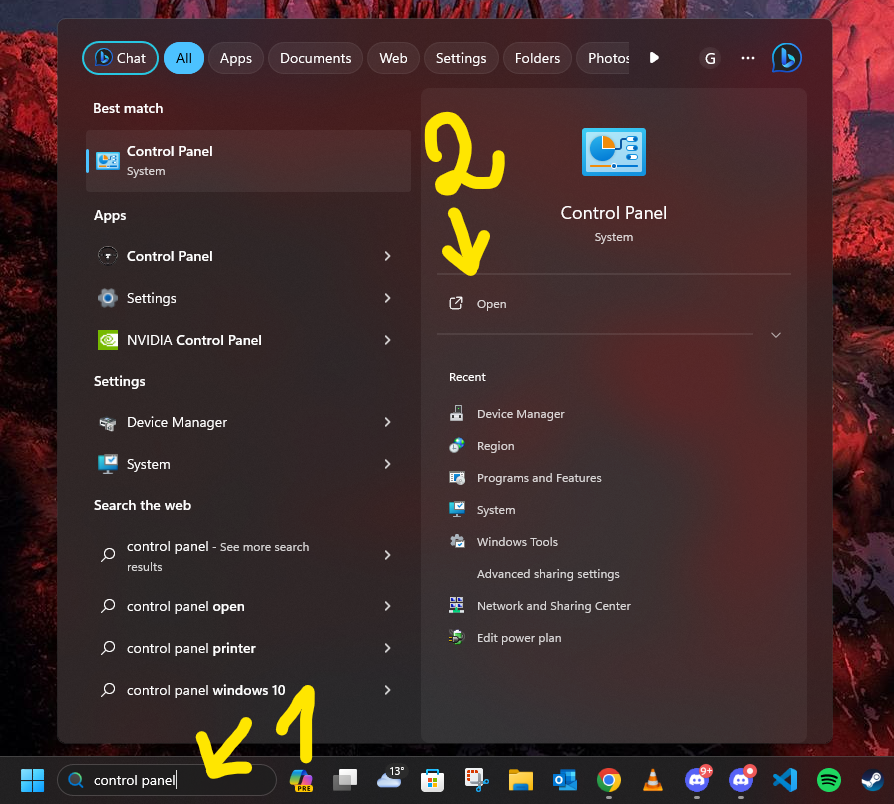
Task: Click the Control Panel best match icon
Action: point(108,161)
